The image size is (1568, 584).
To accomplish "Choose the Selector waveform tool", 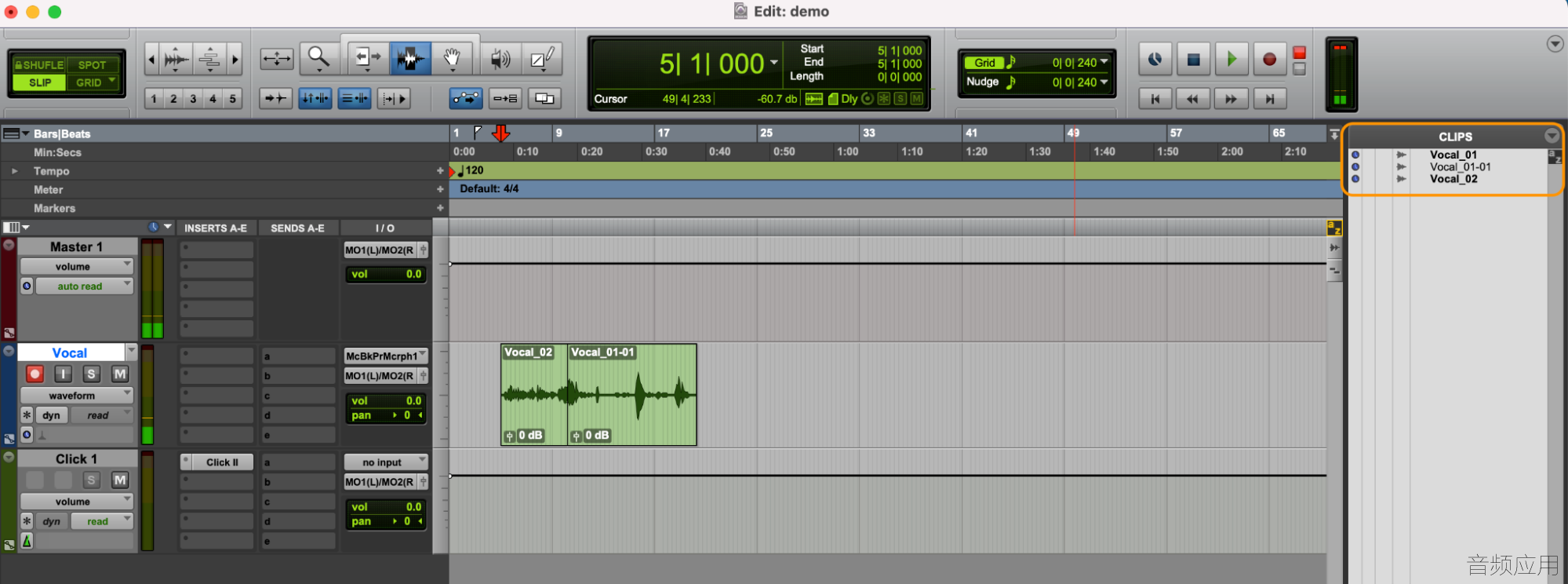I will pos(410,58).
